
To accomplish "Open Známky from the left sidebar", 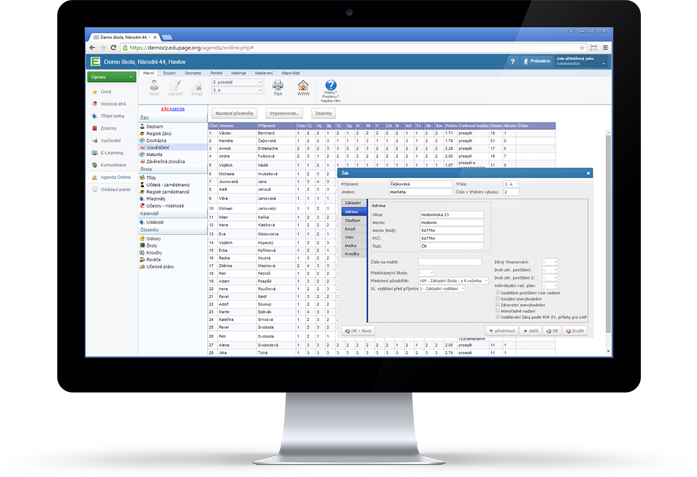I will click(x=110, y=128).
